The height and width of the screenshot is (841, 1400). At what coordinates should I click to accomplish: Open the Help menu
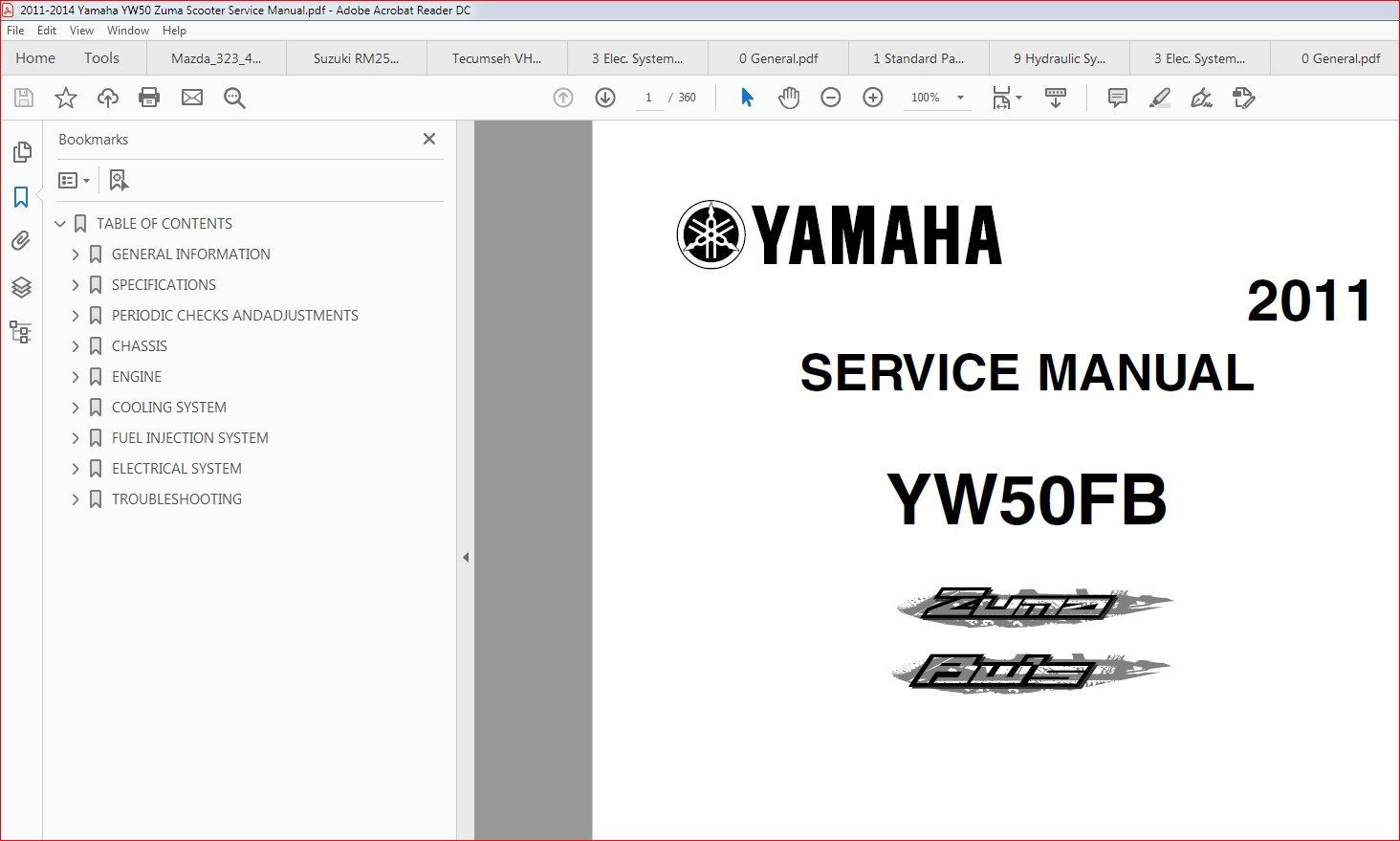click(x=174, y=31)
